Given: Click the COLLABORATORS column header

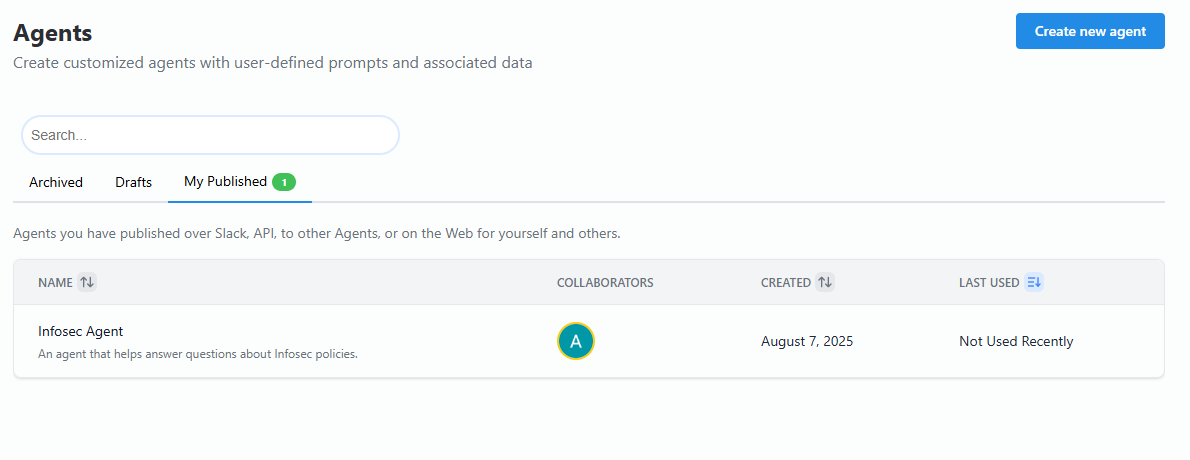Looking at the screenshot, I should [x=605, y=283].
